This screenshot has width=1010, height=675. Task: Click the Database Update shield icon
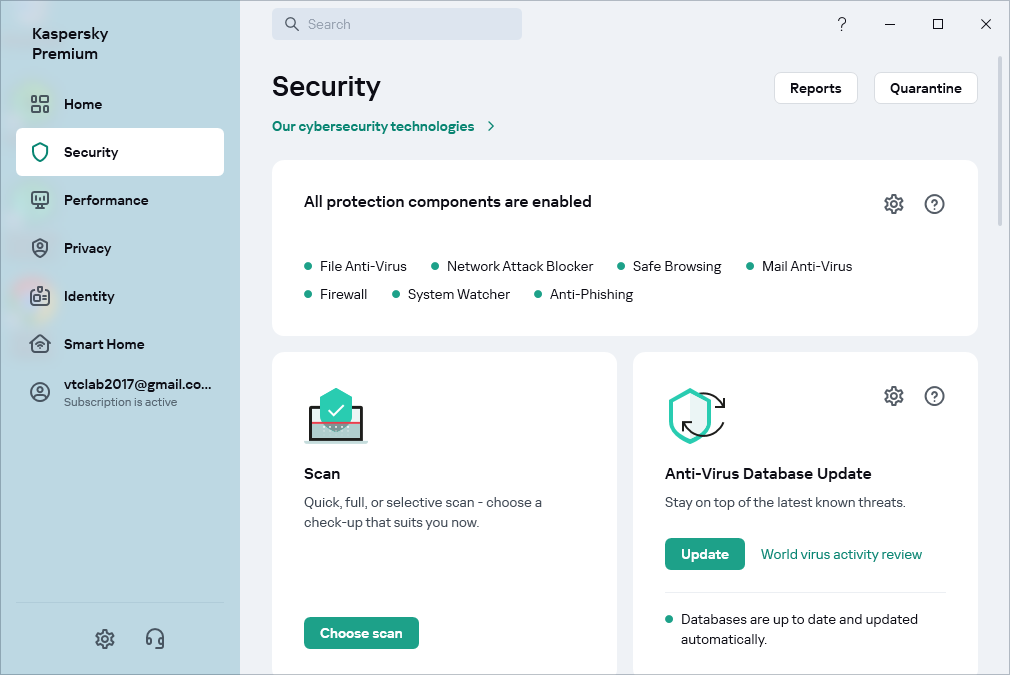(696, 416)
